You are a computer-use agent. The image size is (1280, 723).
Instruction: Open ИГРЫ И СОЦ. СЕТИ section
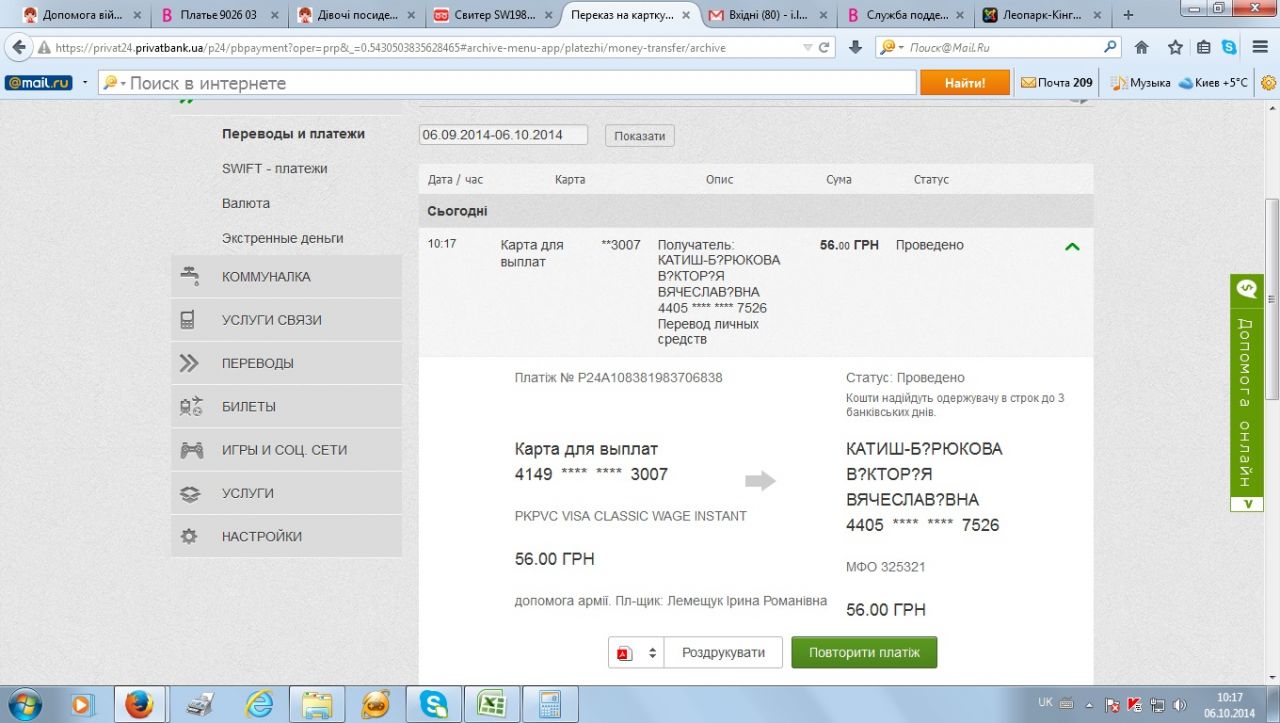pyautogui.click(x=286, y=450)
